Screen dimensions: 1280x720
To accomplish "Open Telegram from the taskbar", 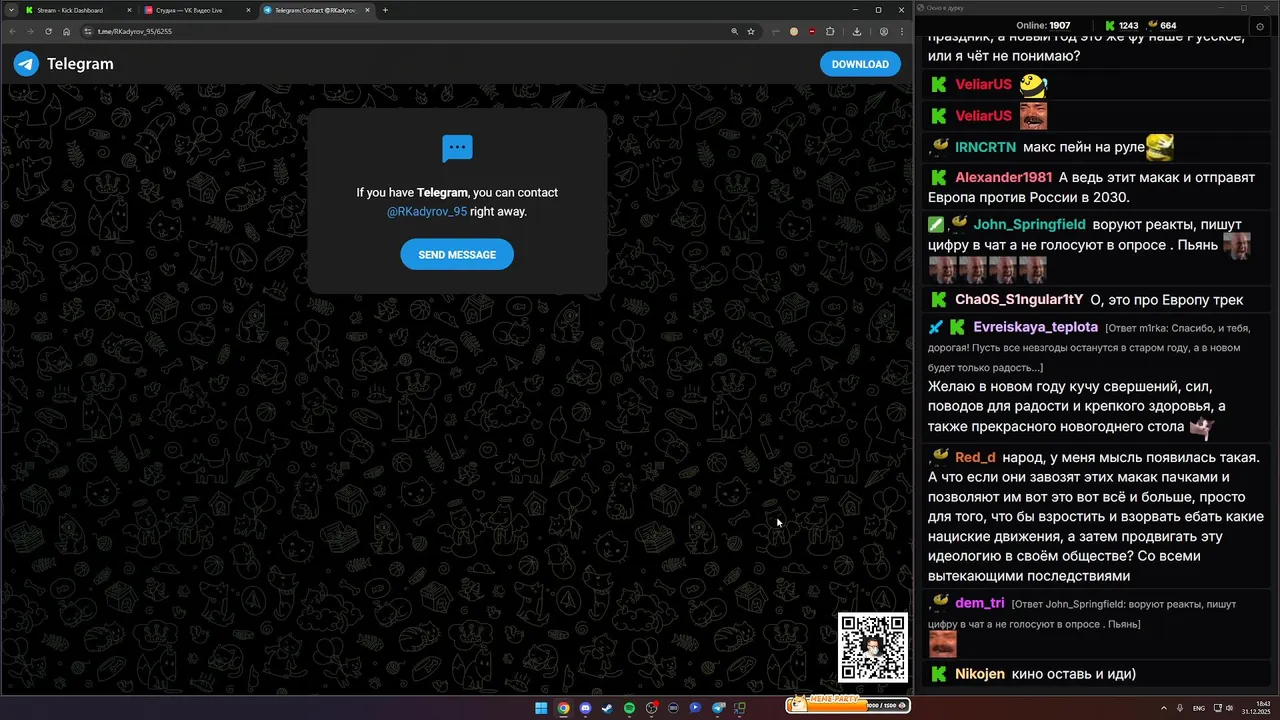I will pos(718,708).
